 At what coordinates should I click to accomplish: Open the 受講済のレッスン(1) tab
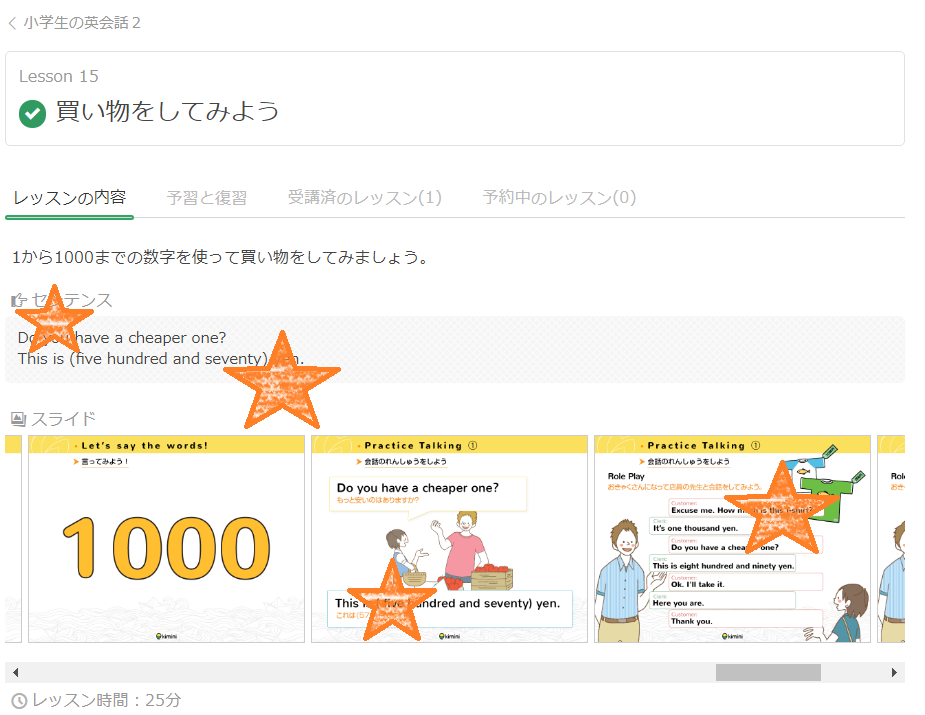[x=364, y=198]
